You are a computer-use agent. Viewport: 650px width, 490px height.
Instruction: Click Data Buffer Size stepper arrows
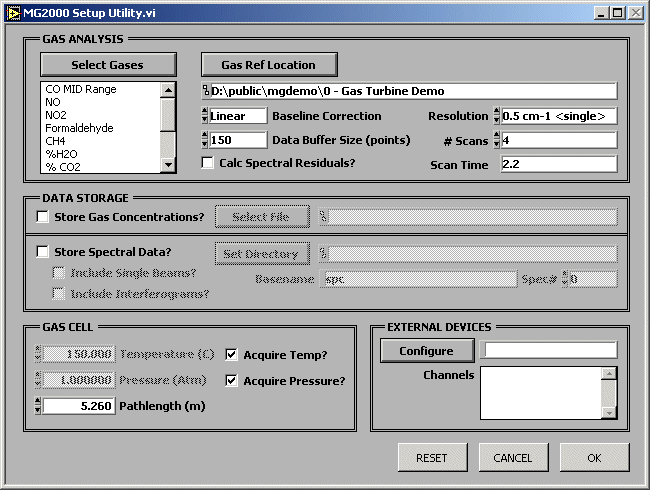point(204,140)
